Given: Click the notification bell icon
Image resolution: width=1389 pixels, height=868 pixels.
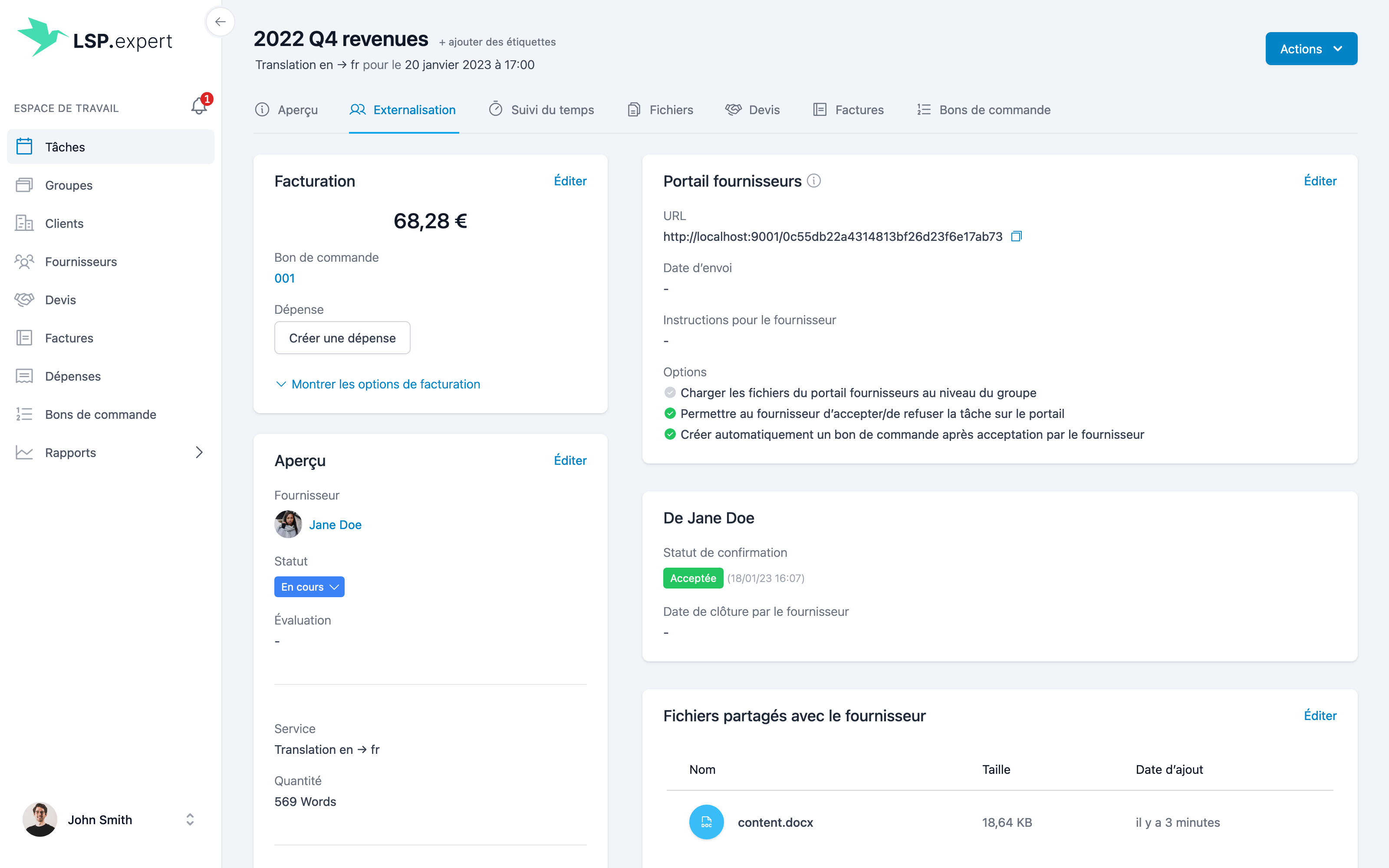Looking at the screenshot, I should 199,106.
